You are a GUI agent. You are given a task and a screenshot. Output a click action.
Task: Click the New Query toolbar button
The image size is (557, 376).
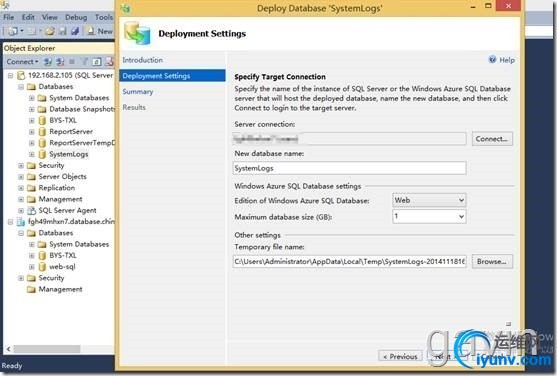click(x=100, y=31)
